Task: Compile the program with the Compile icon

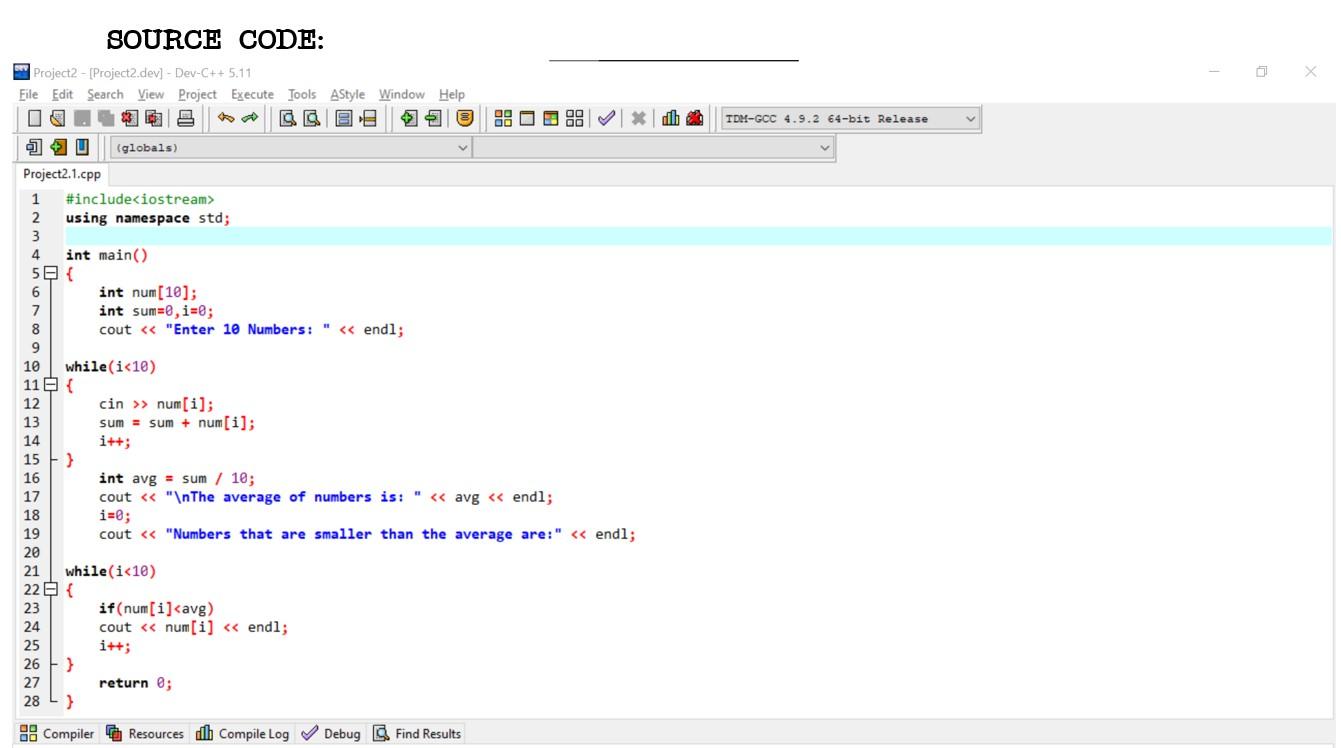Action: (501, 120)
